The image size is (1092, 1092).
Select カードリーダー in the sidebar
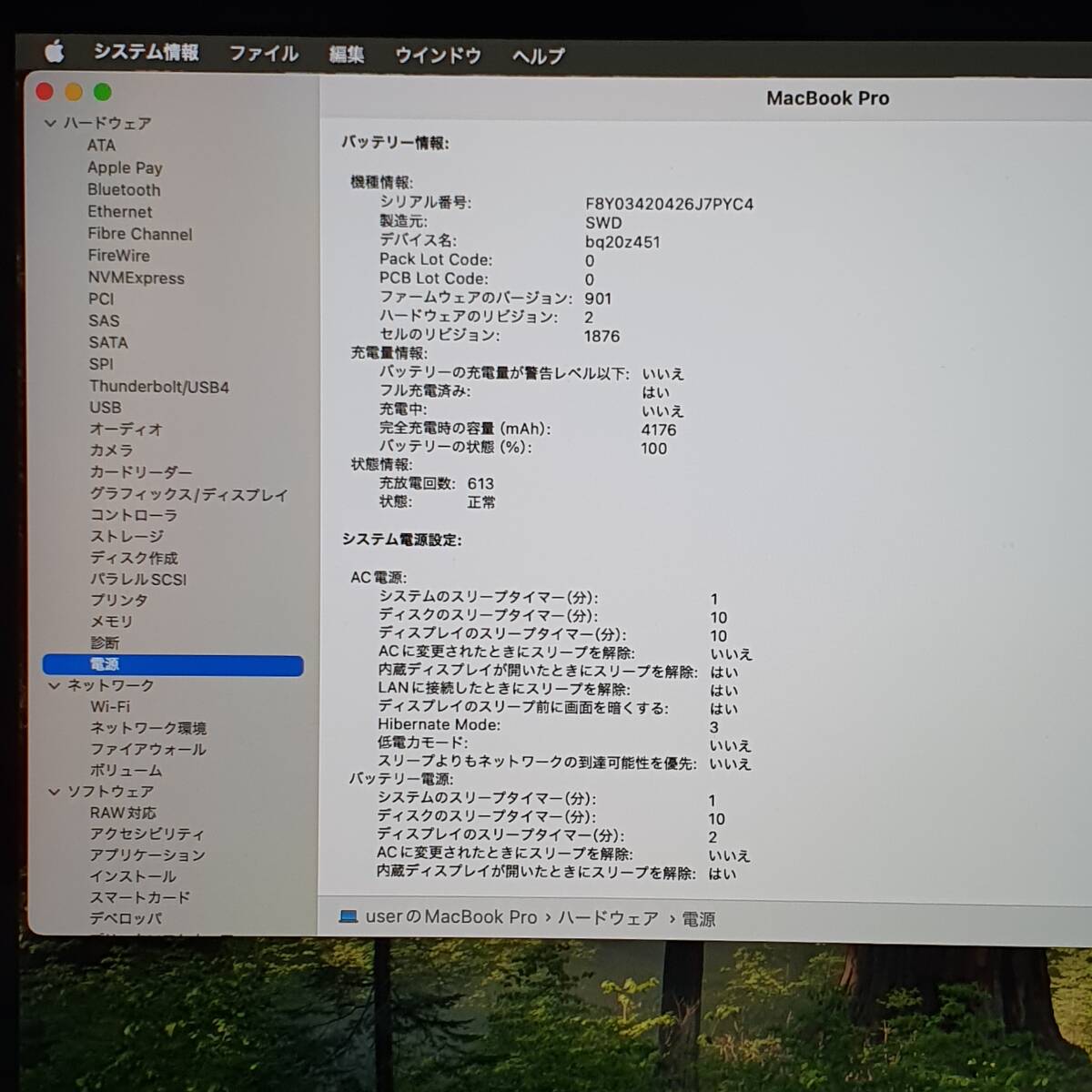pyautogui.click(x=141, y=472)
